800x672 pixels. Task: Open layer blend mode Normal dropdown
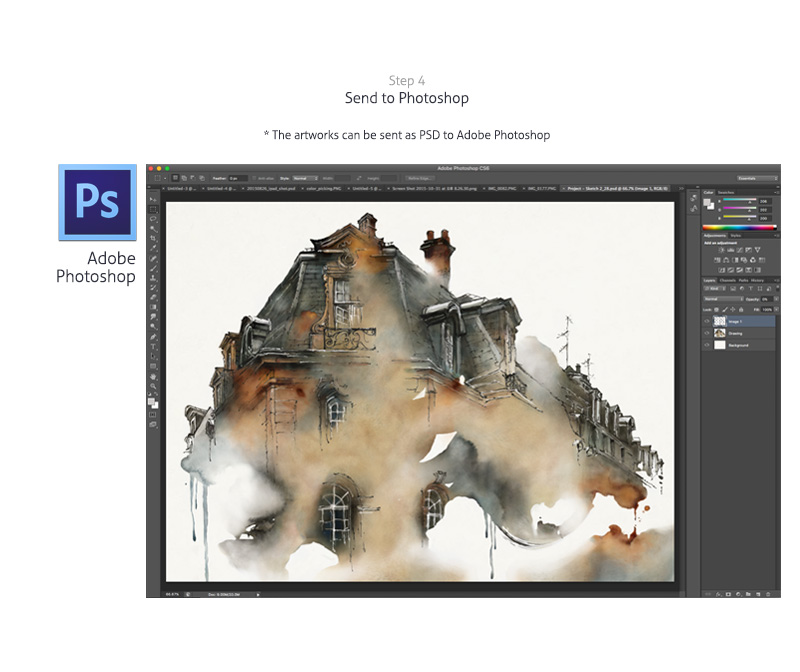click(x=723, y=299)
